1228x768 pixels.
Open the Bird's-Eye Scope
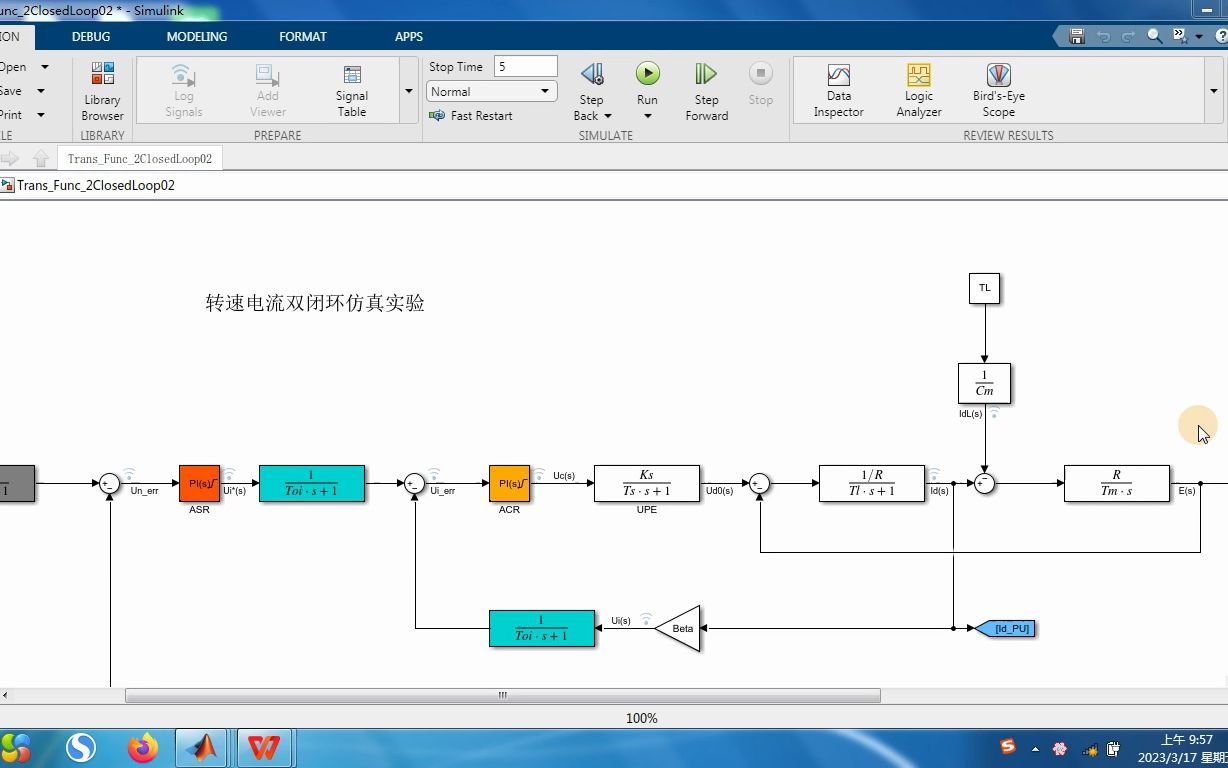(998, 91)
